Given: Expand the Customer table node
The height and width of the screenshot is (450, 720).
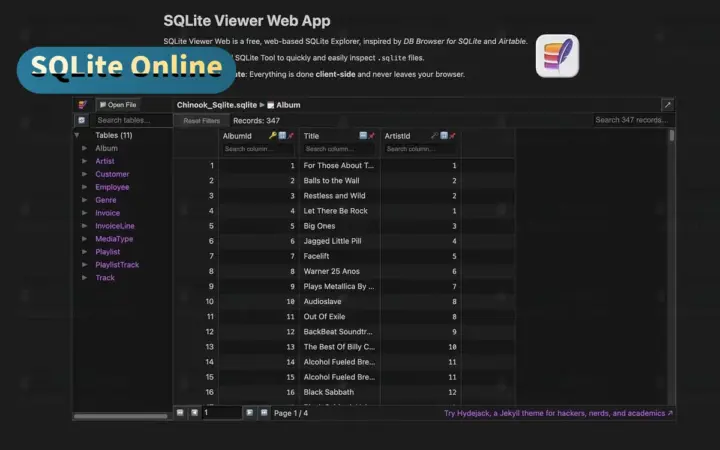Looking at the screenshot, I should click(84, 174).
